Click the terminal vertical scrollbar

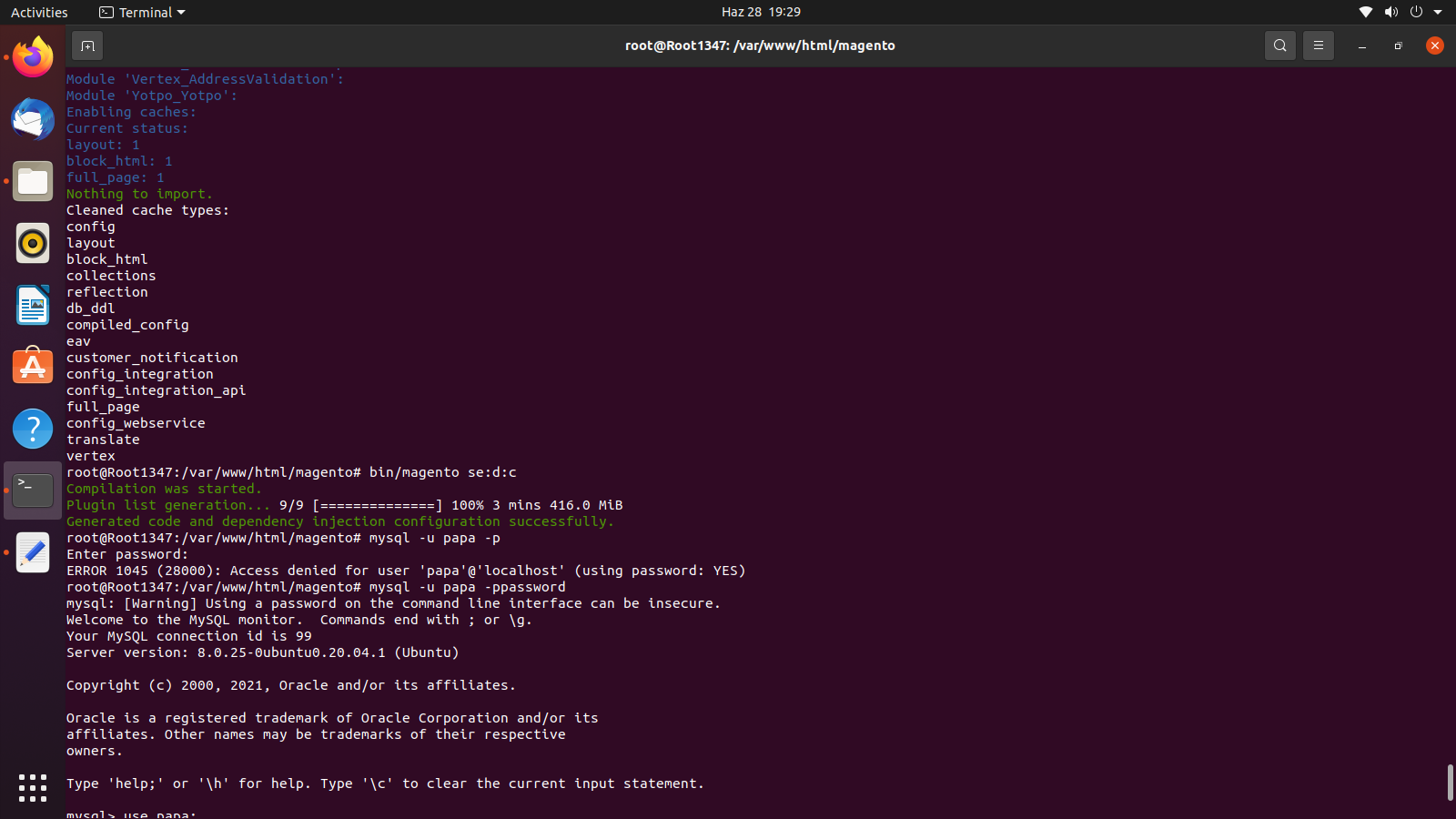click(x=1450, y=783)
